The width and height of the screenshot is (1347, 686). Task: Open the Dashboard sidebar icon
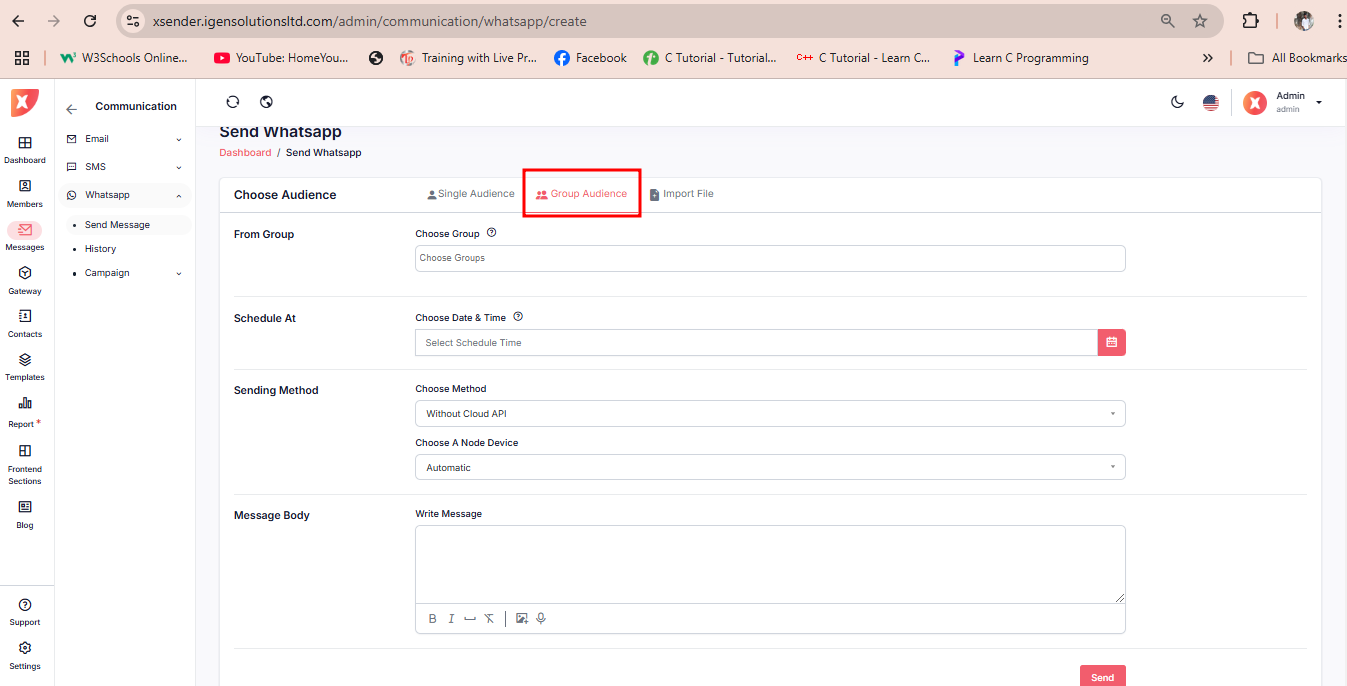coord(25,149)
